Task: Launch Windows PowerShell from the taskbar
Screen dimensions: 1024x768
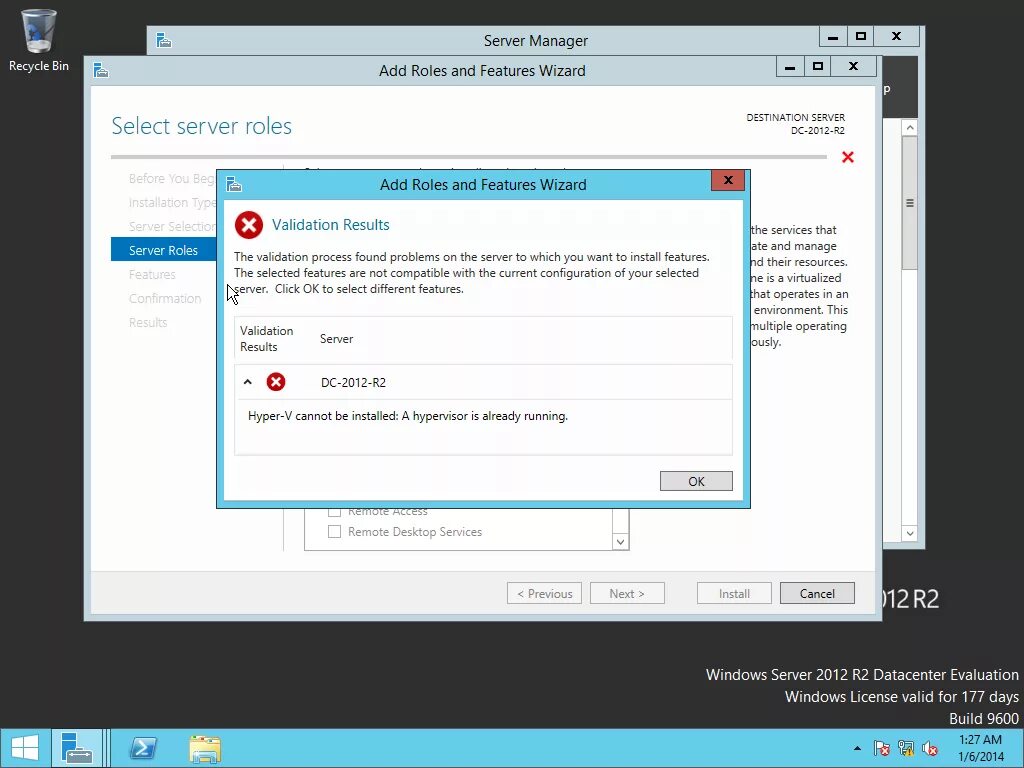Action: point(142,748)
